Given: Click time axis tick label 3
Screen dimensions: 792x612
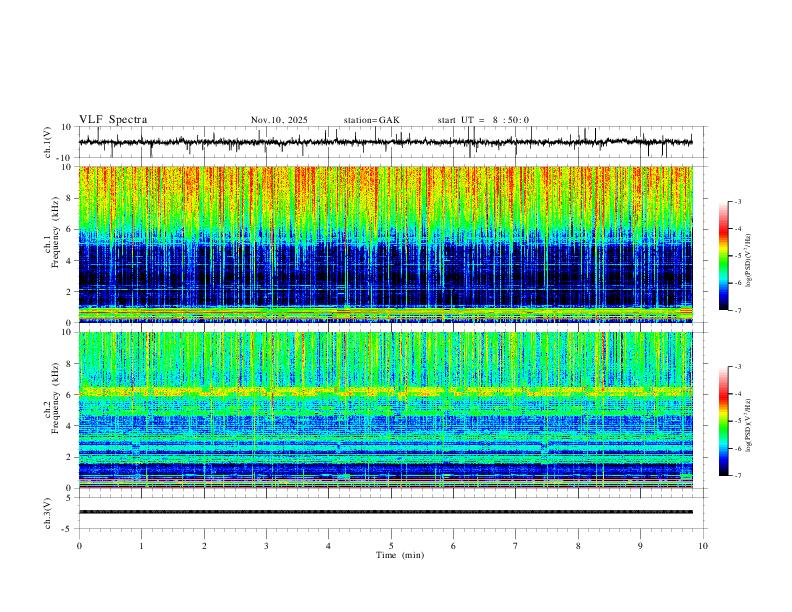Looking at the screenshot, I should [x=266, y=546].
